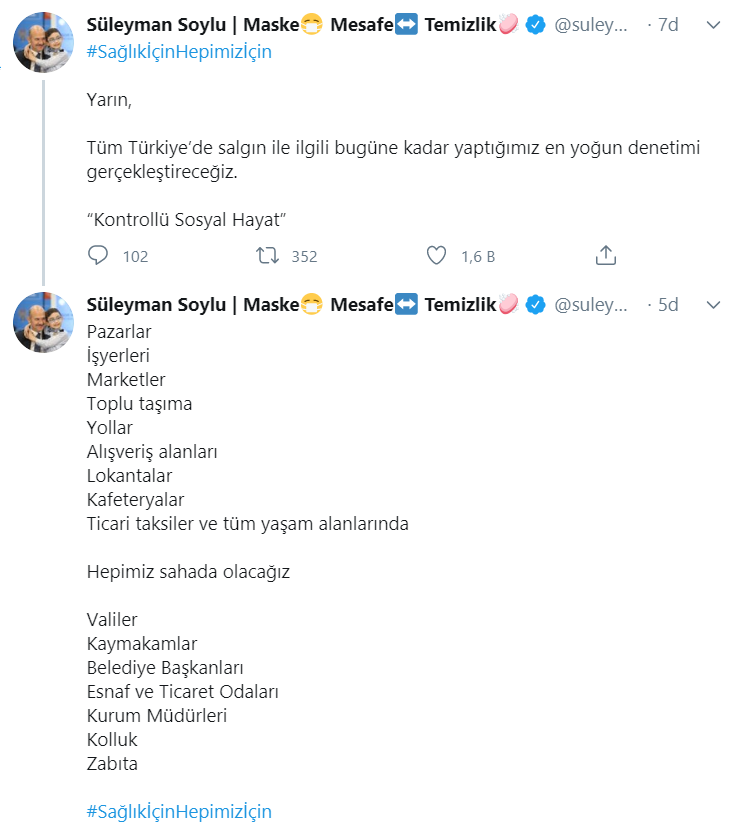The height and width of the screenshot is (830, 738).
Task: Click verified badge on first tweet
Action: pos(536,25)
